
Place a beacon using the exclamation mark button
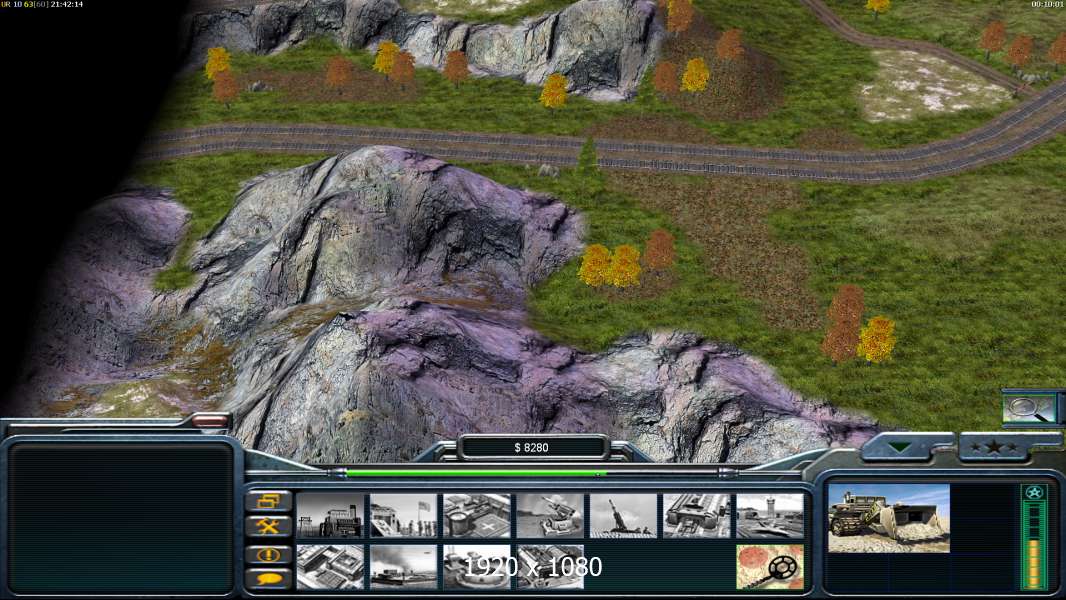[x=269, y=555]
